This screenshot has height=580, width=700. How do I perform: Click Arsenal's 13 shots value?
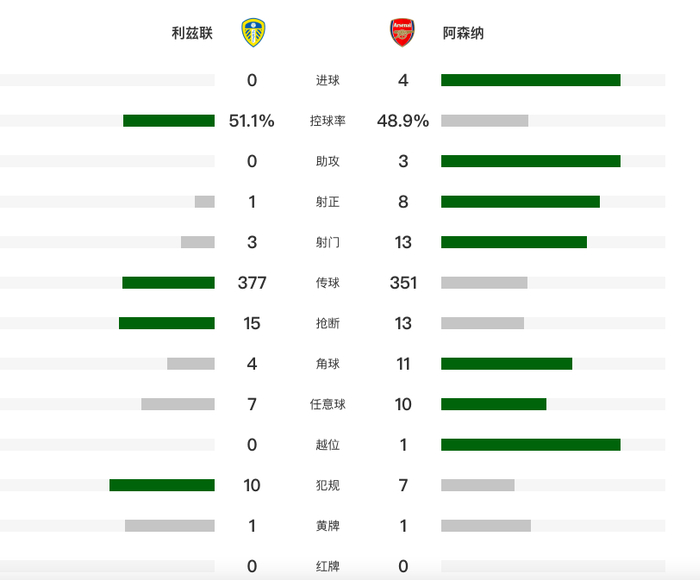(x=403, y=242)
